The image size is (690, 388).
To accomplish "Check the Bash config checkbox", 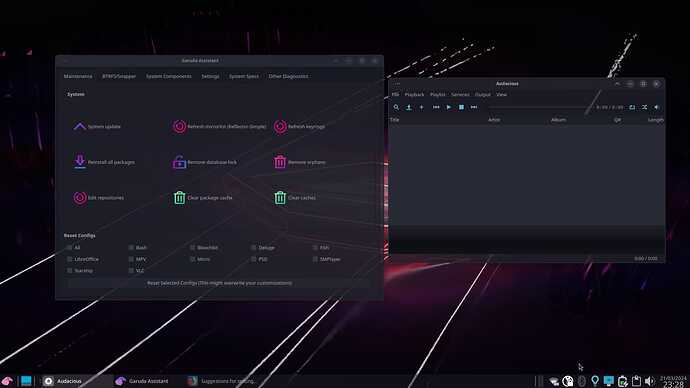I will point(131,248).
